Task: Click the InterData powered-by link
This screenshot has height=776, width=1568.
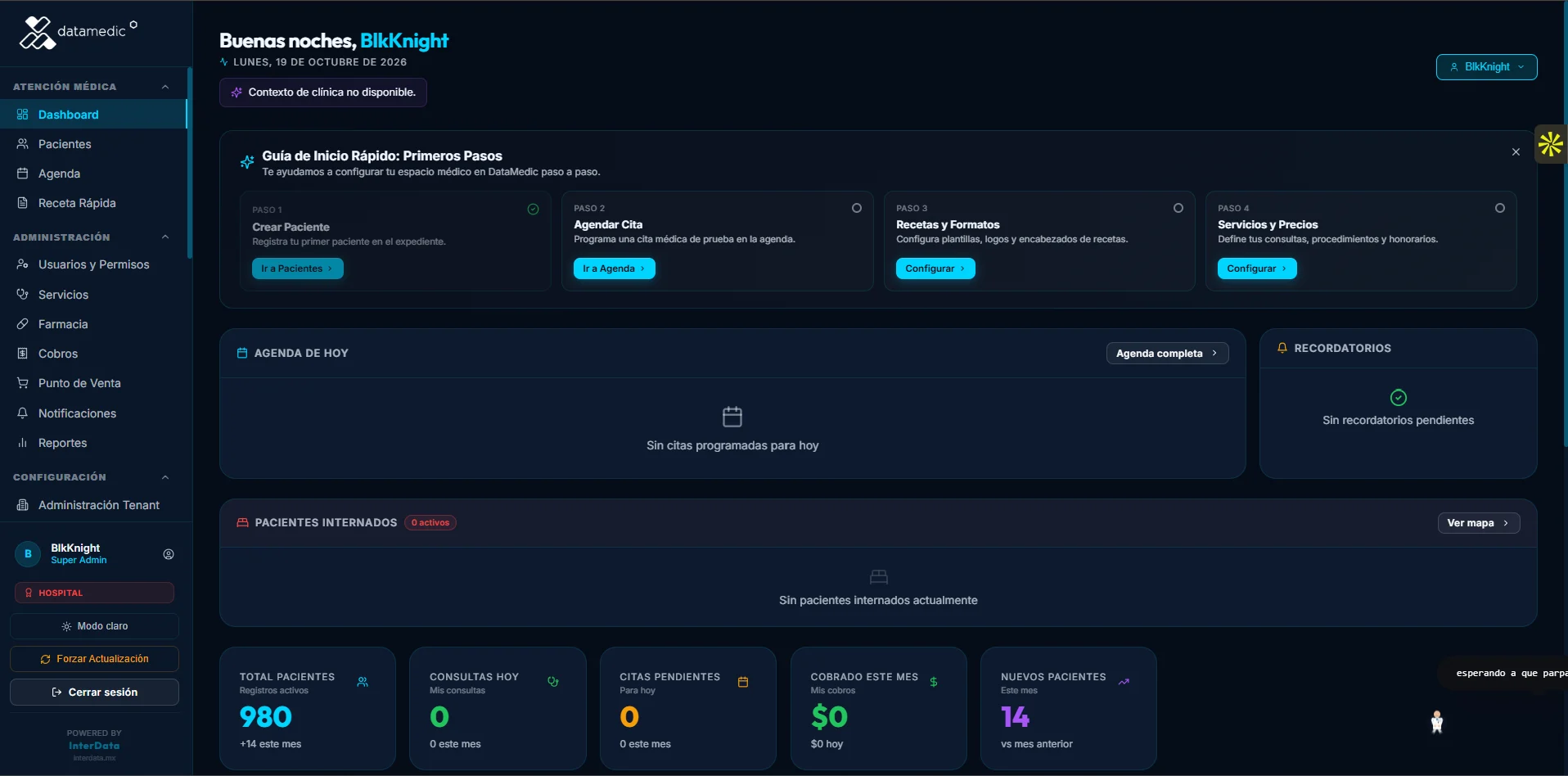Action: pos(94,746)
